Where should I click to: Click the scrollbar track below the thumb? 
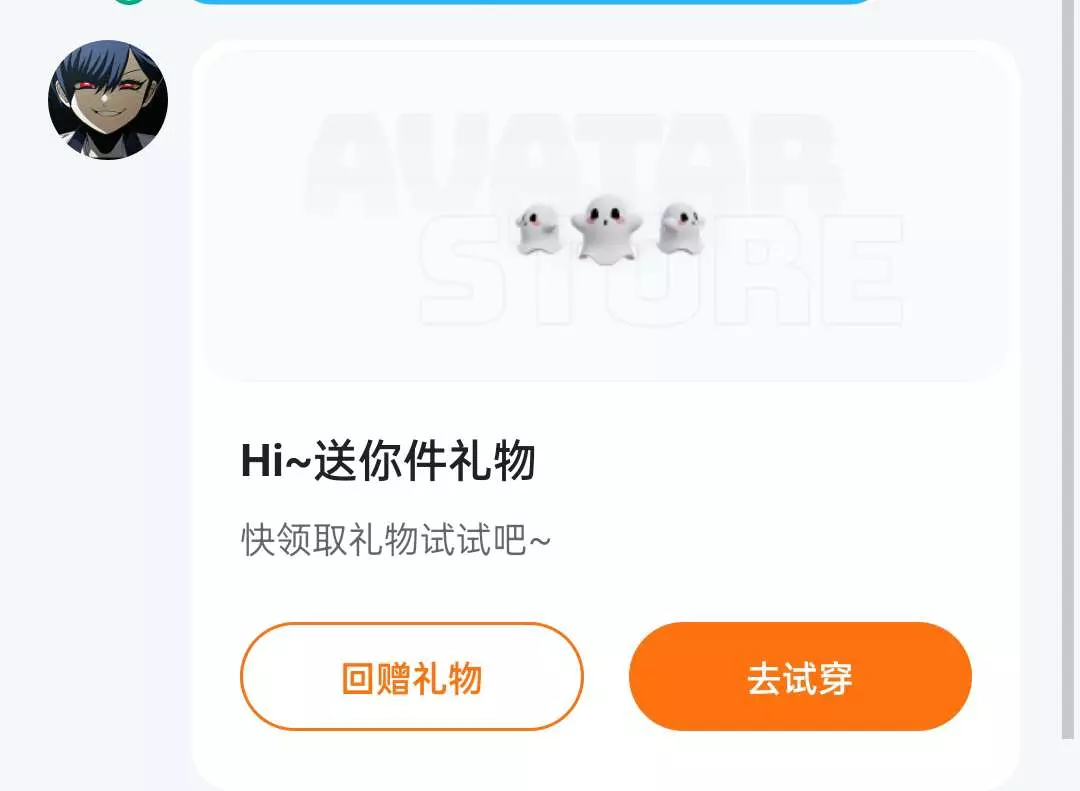(x=1070, y=765)
